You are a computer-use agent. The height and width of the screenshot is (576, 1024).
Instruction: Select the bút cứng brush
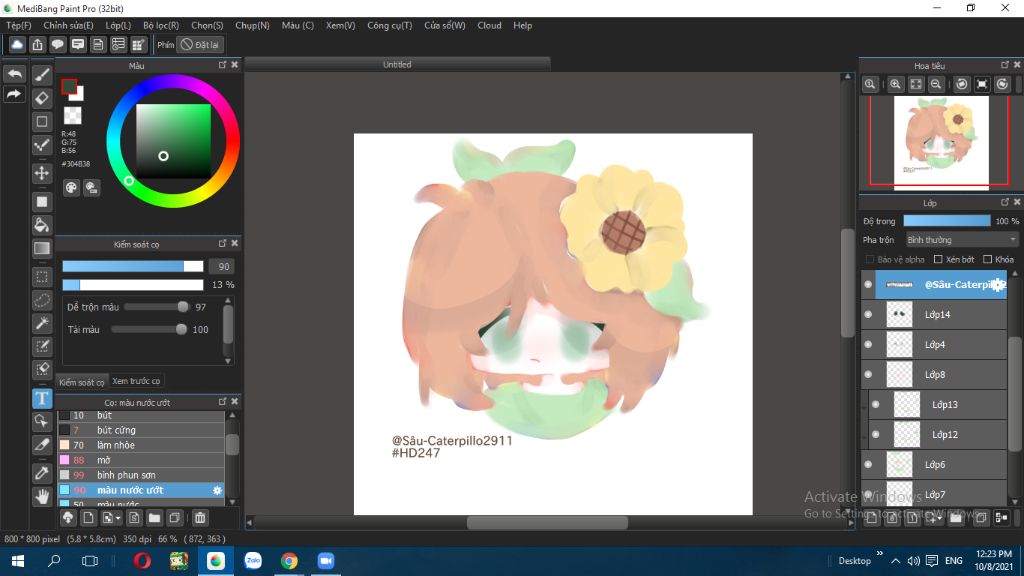click(141, 430)
